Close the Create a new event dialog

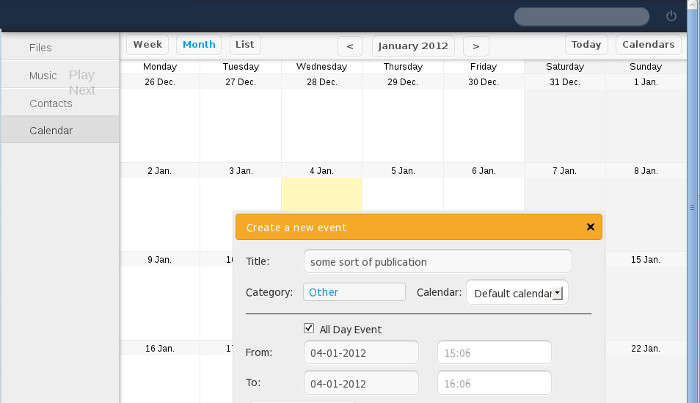590,227
